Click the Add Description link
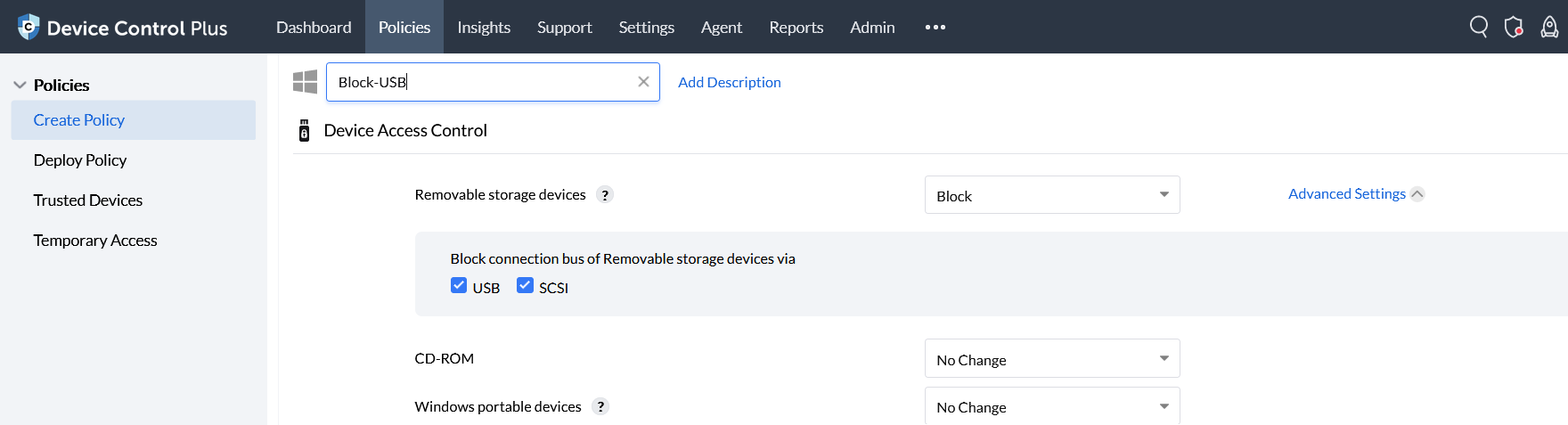The image size is (1568, 425). tap(729, 82)
